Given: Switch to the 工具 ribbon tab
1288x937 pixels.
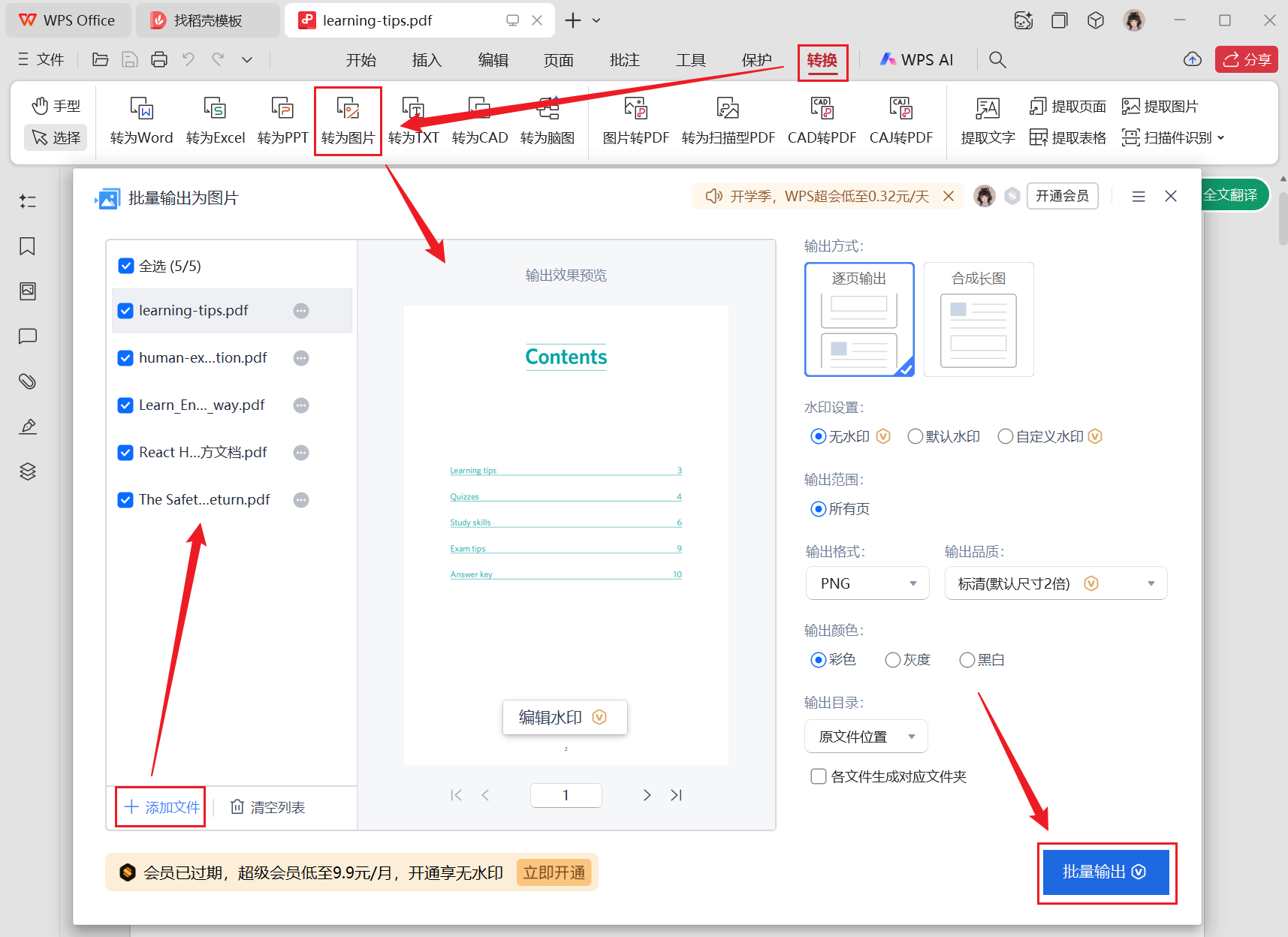Looking at the screenshot, I should click(690, 59).
